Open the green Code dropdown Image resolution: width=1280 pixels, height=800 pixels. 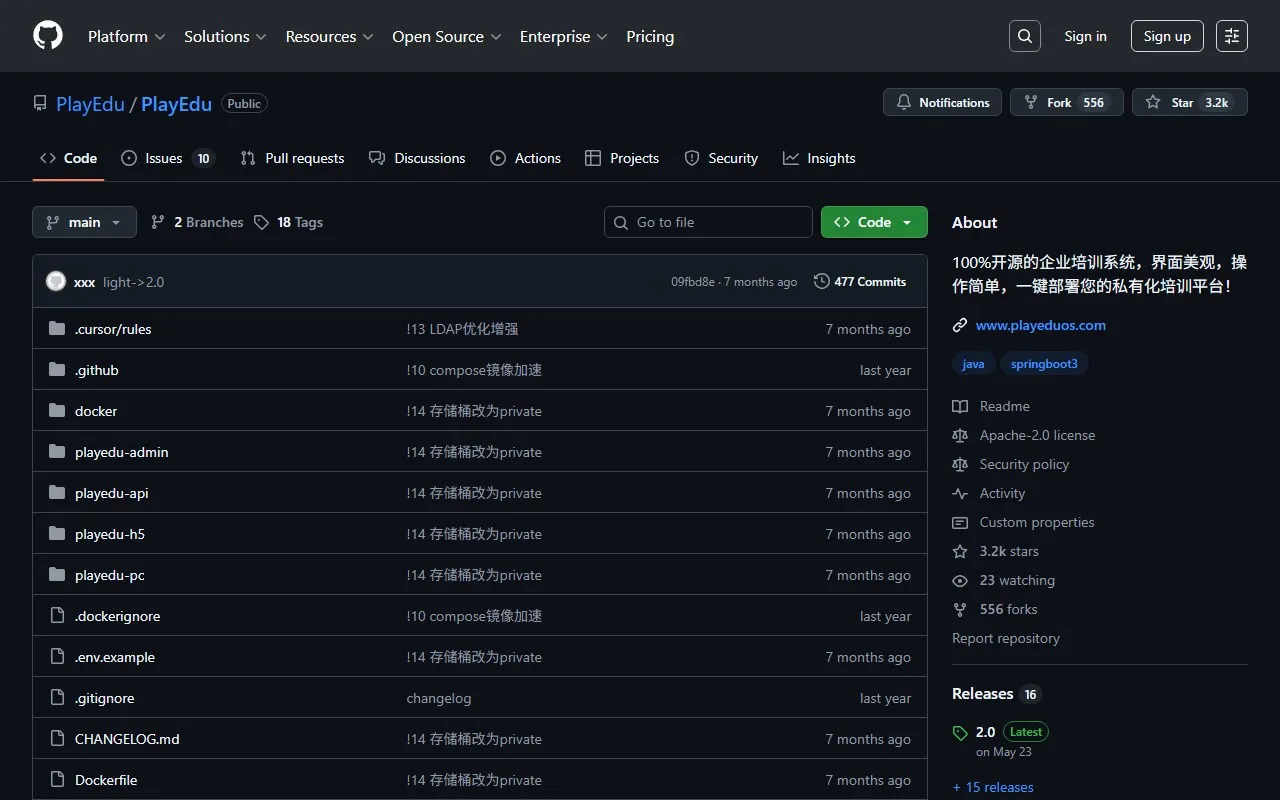[x=873, y=222]
